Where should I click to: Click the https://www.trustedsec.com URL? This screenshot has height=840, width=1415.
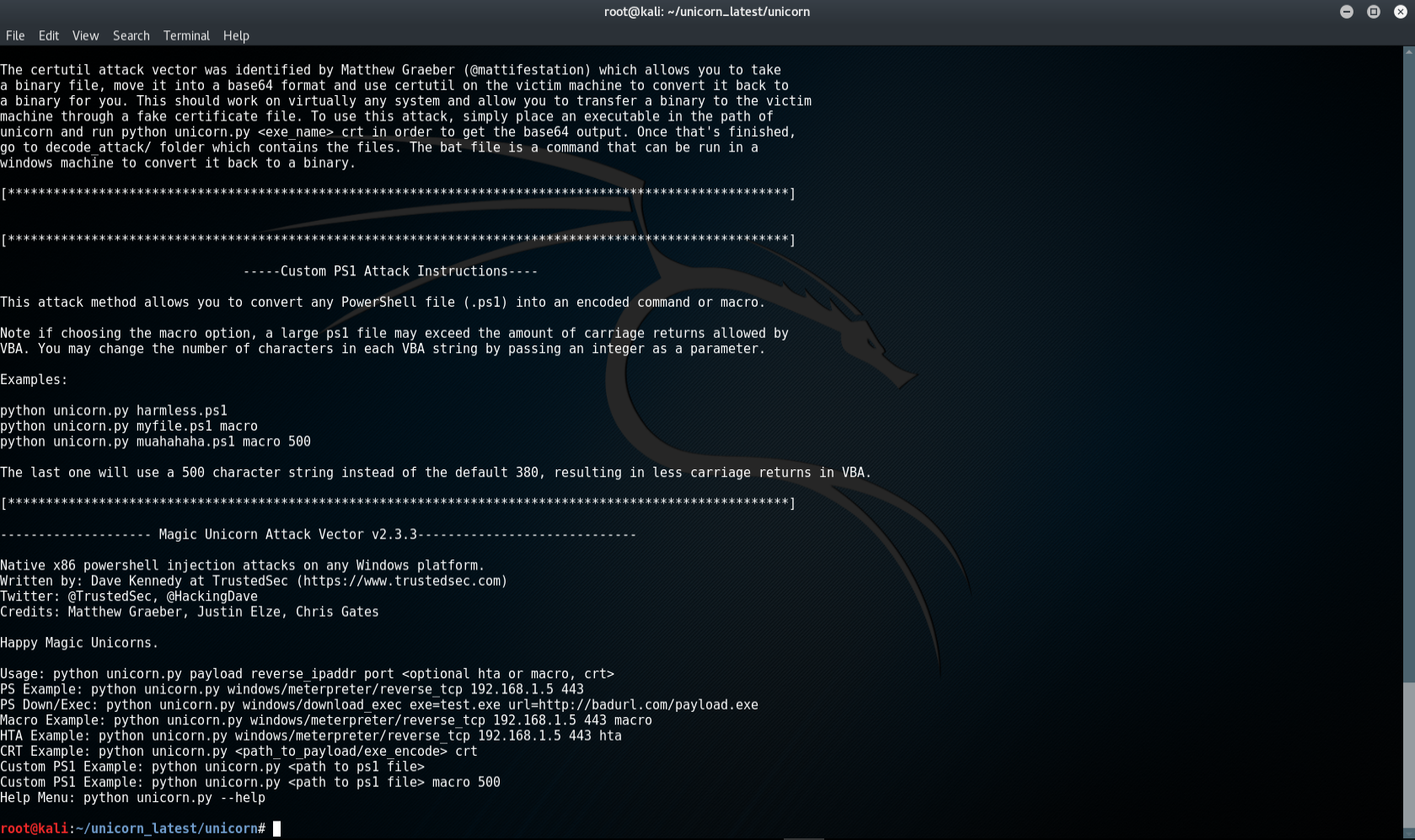click(x=401, y=581)
